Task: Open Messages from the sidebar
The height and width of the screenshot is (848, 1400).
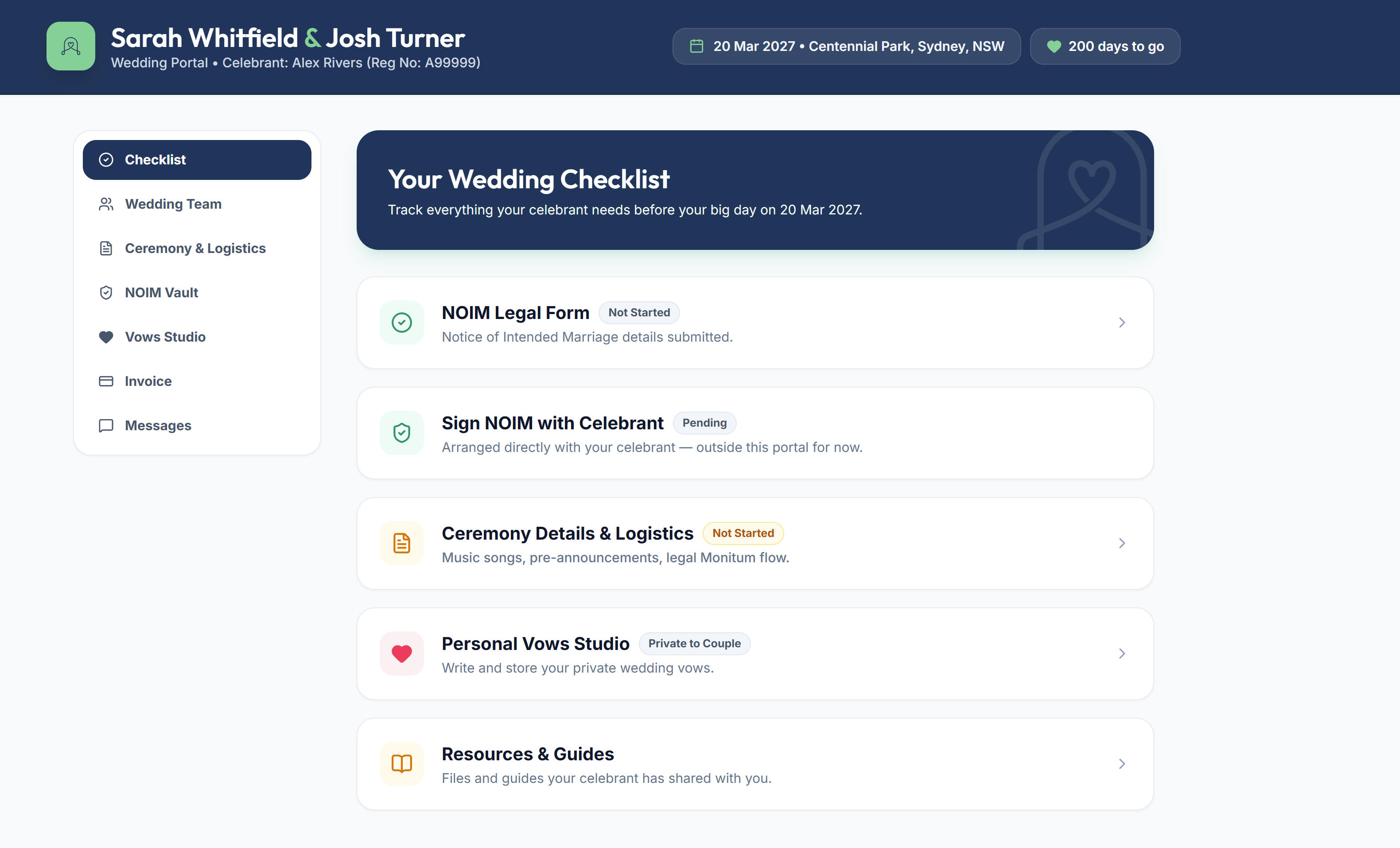Action: pyautogui.click(x=197, y=426)
